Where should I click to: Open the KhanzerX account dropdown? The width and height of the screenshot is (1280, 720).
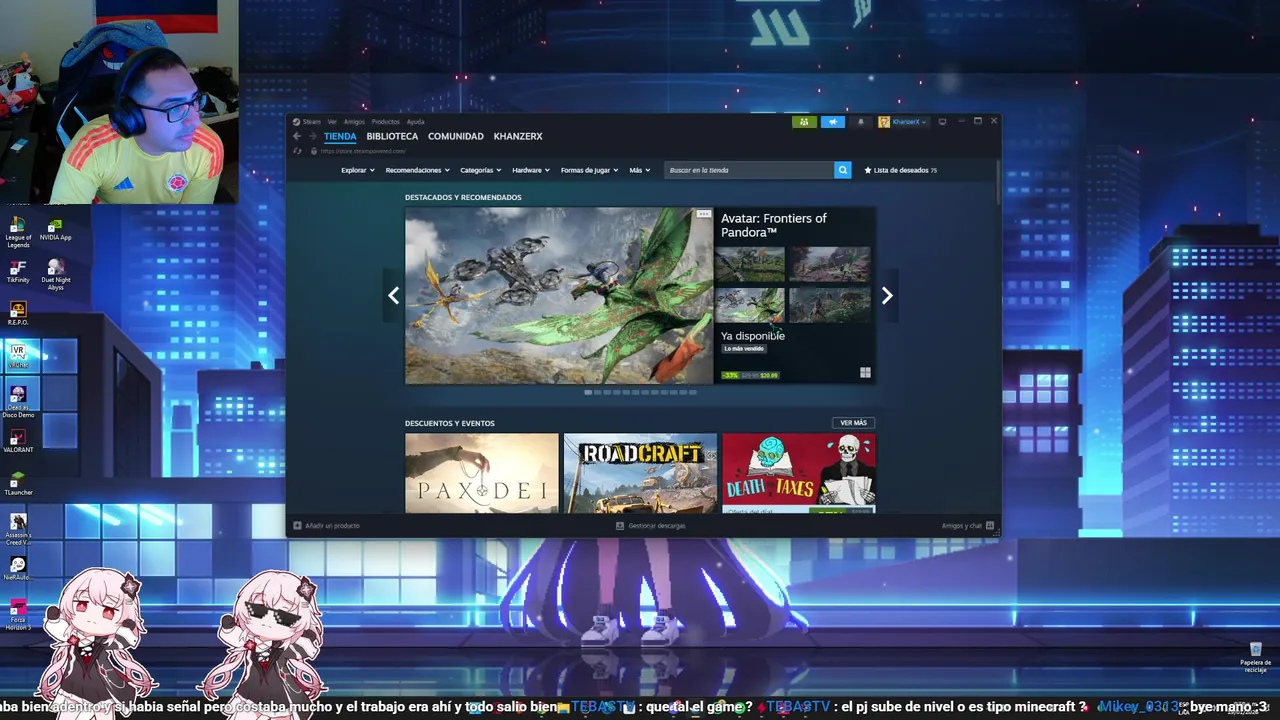(x=910, y=122)
